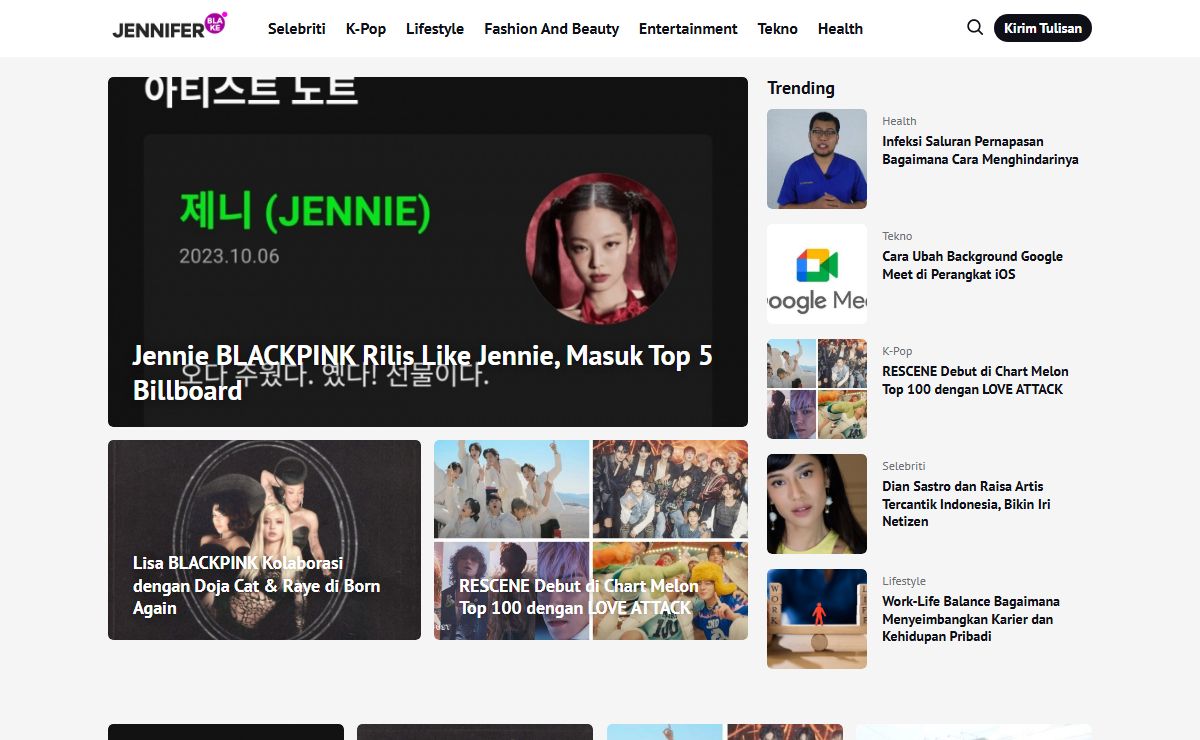1200x740 pixels.
Task: Click the Work-Life Balance thumbnail
Action: (x=817, y=619)
